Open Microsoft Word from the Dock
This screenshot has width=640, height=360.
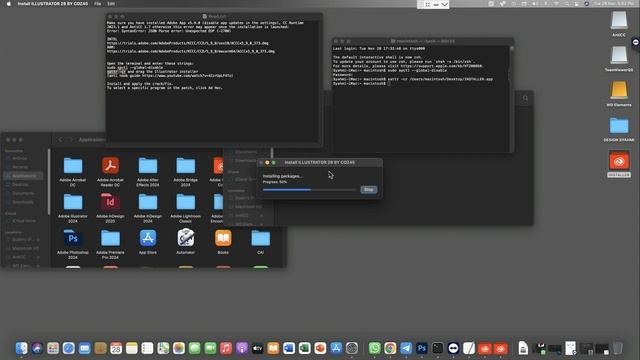tap(289, 348)
